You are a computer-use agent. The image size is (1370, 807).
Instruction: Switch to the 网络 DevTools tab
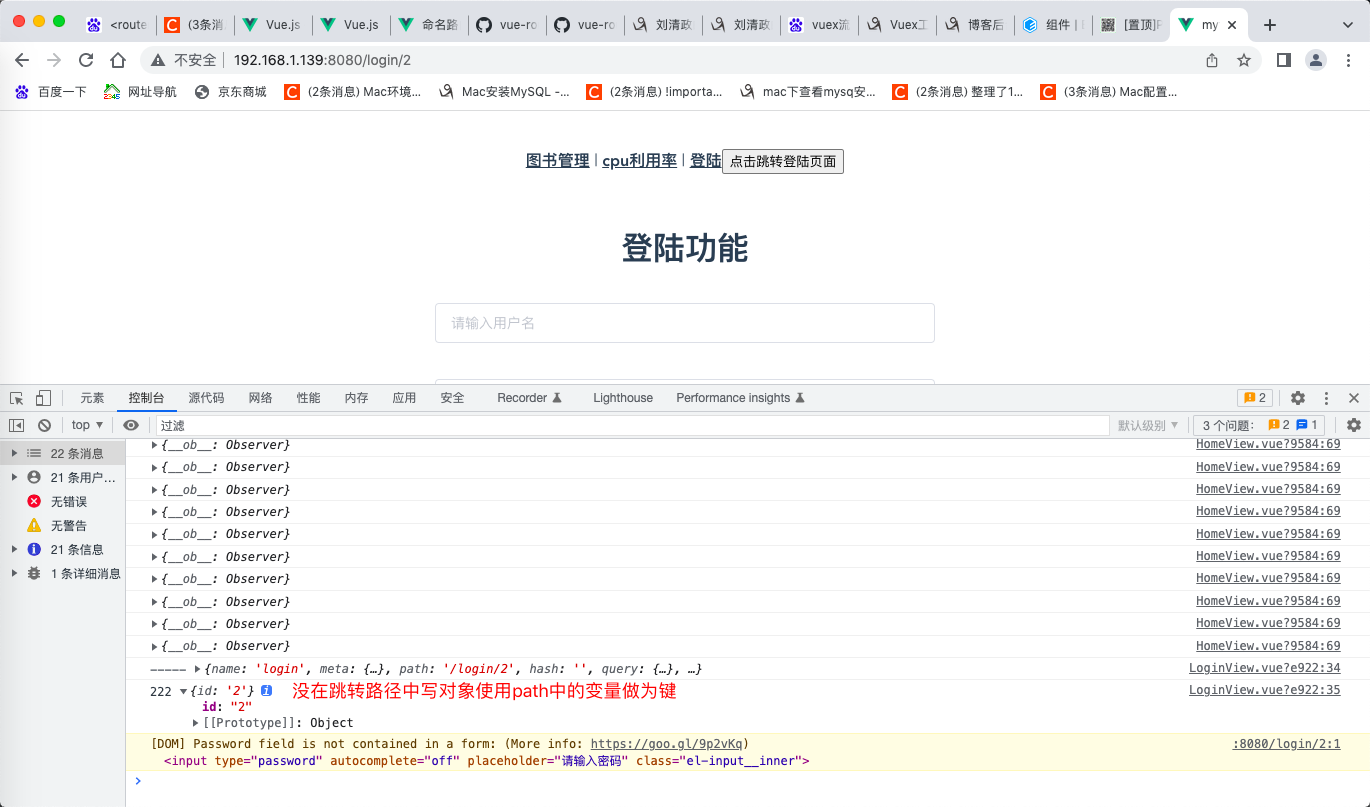tap(260, 398)
